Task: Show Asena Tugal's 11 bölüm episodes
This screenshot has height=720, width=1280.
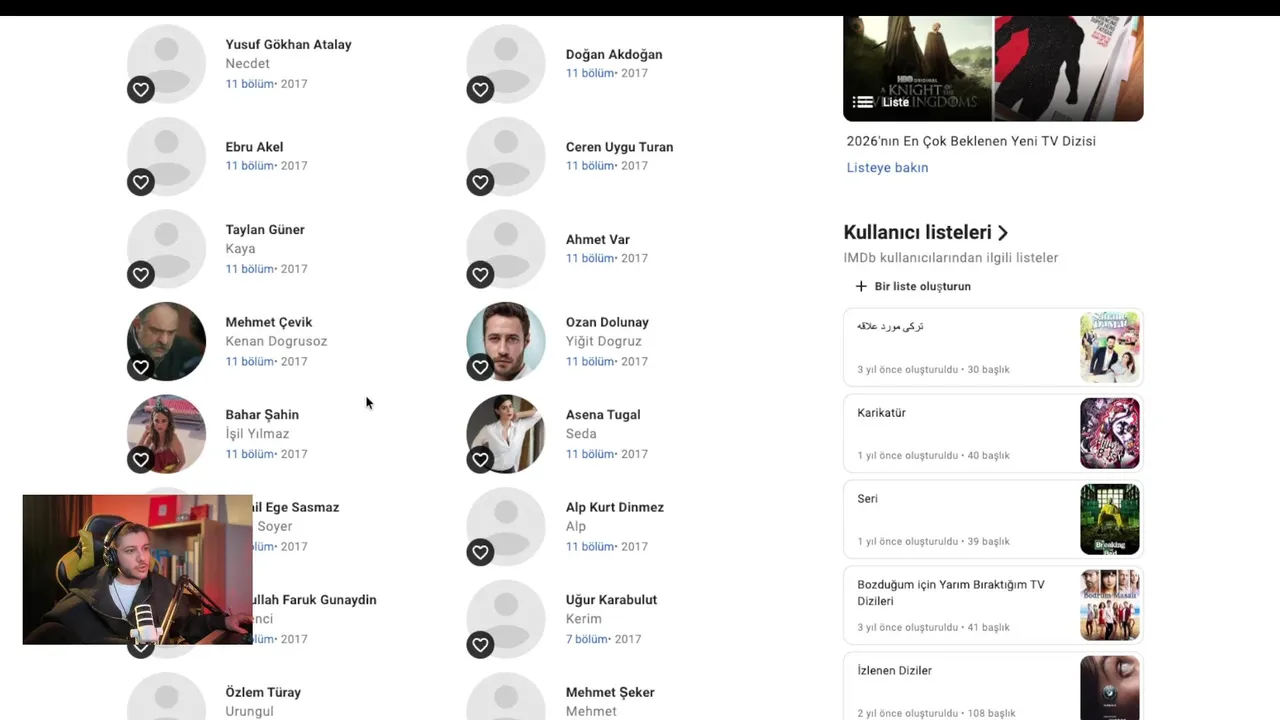Action: coord(590,454)
